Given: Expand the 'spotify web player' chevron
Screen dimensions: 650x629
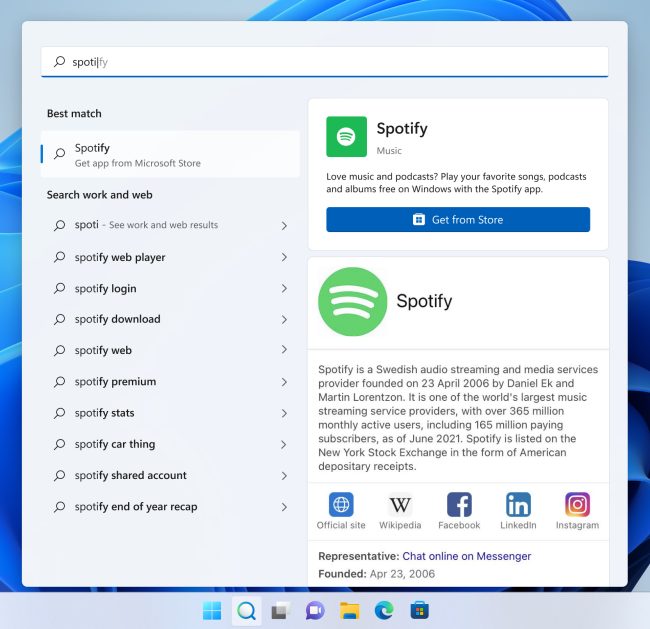Looking at the screenshot, I should coord(284,257).
